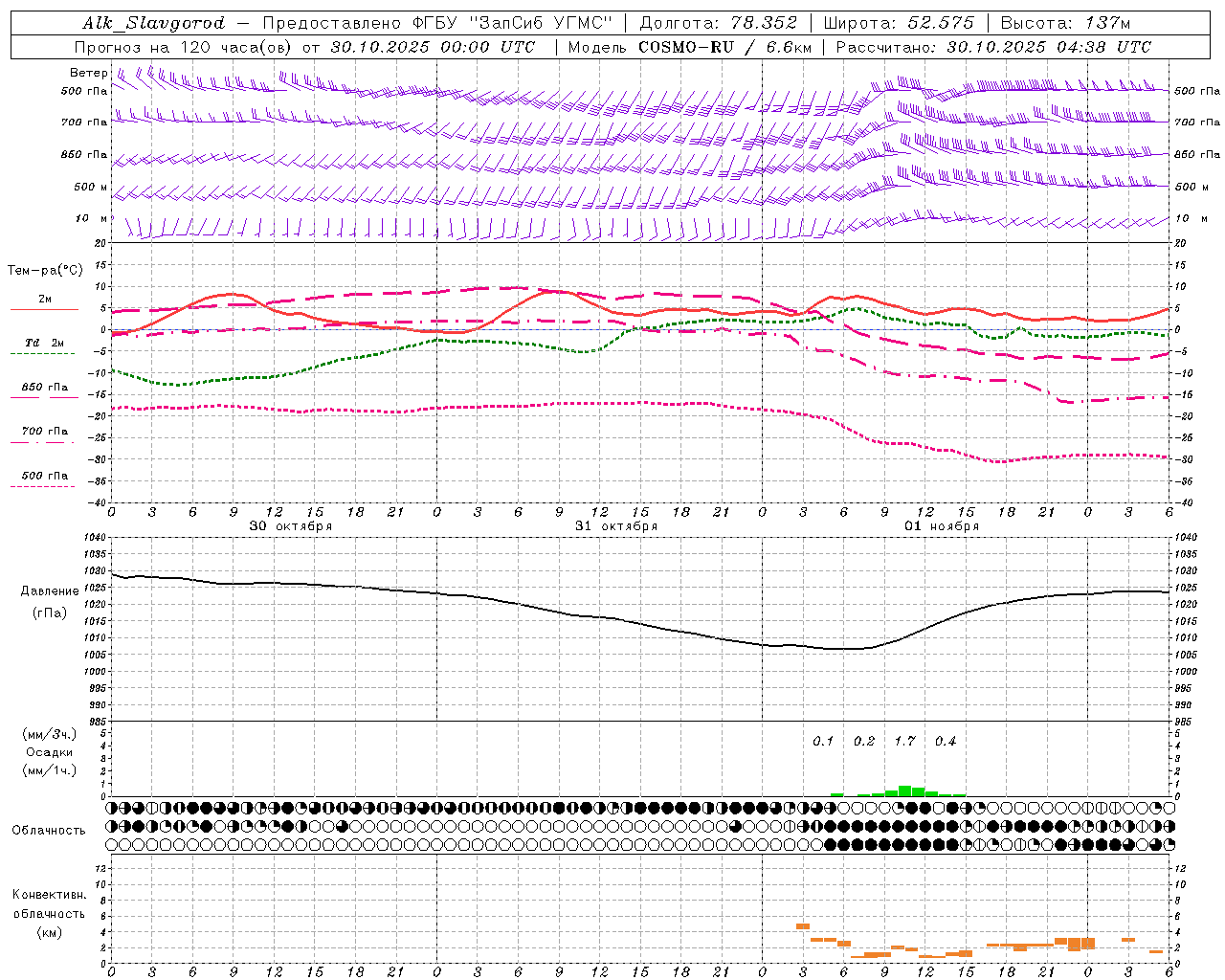The height and width of the screenshot is (980, 1225).
Task: Click the '-40' value on left temperature axis
Action: coord(99,502)
